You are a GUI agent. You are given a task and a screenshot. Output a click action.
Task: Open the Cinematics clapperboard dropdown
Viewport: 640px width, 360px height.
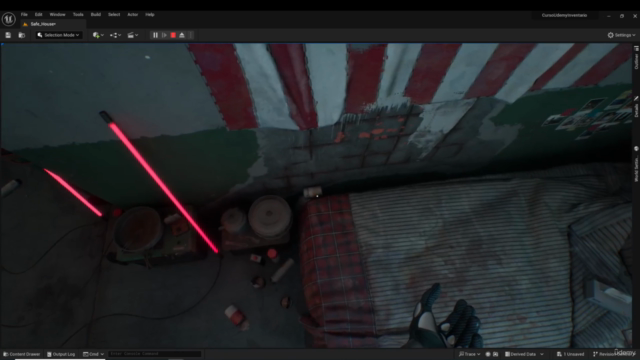[x=133, y=36]
